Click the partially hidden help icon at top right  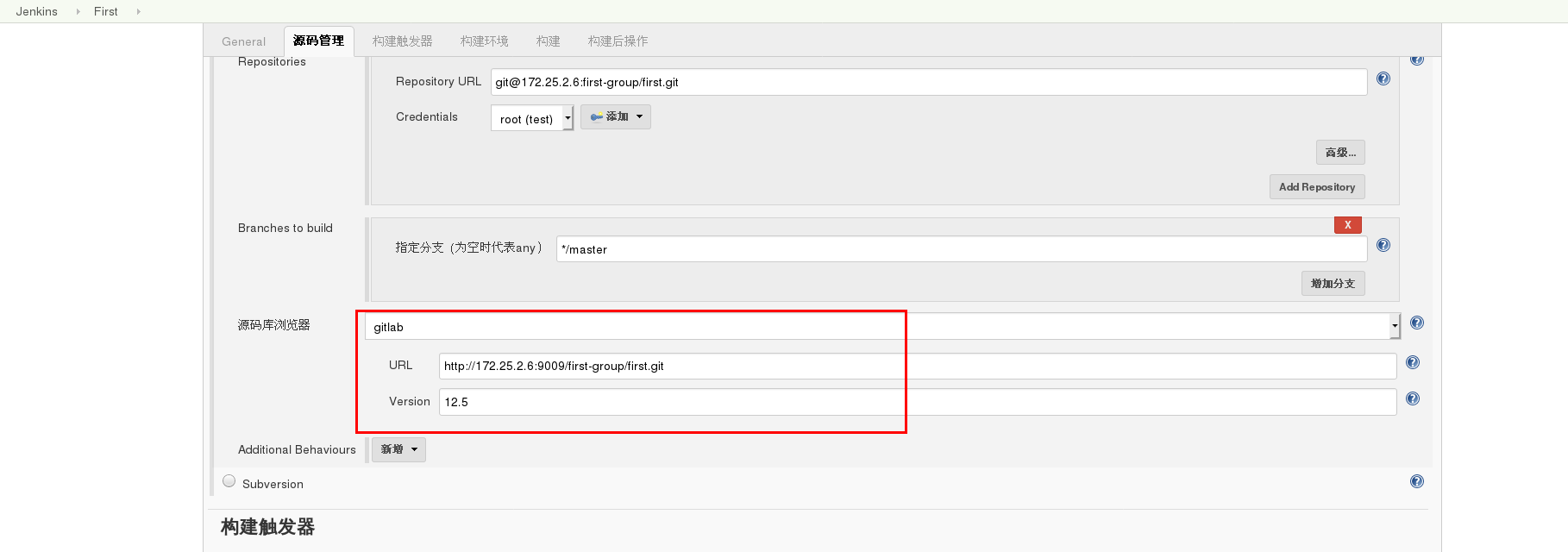click(x=1417, y=60)
